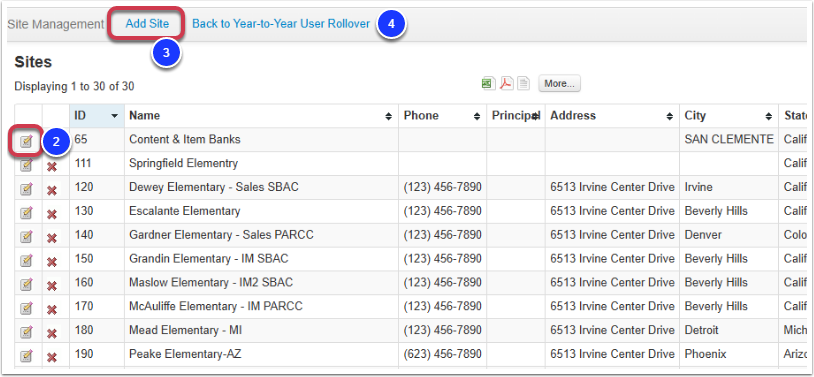Click the site name Maslow Elementary - IM2 SBAC
This screenshot has width=814, height=377.
pyautogui.click(x=211, y=283)
